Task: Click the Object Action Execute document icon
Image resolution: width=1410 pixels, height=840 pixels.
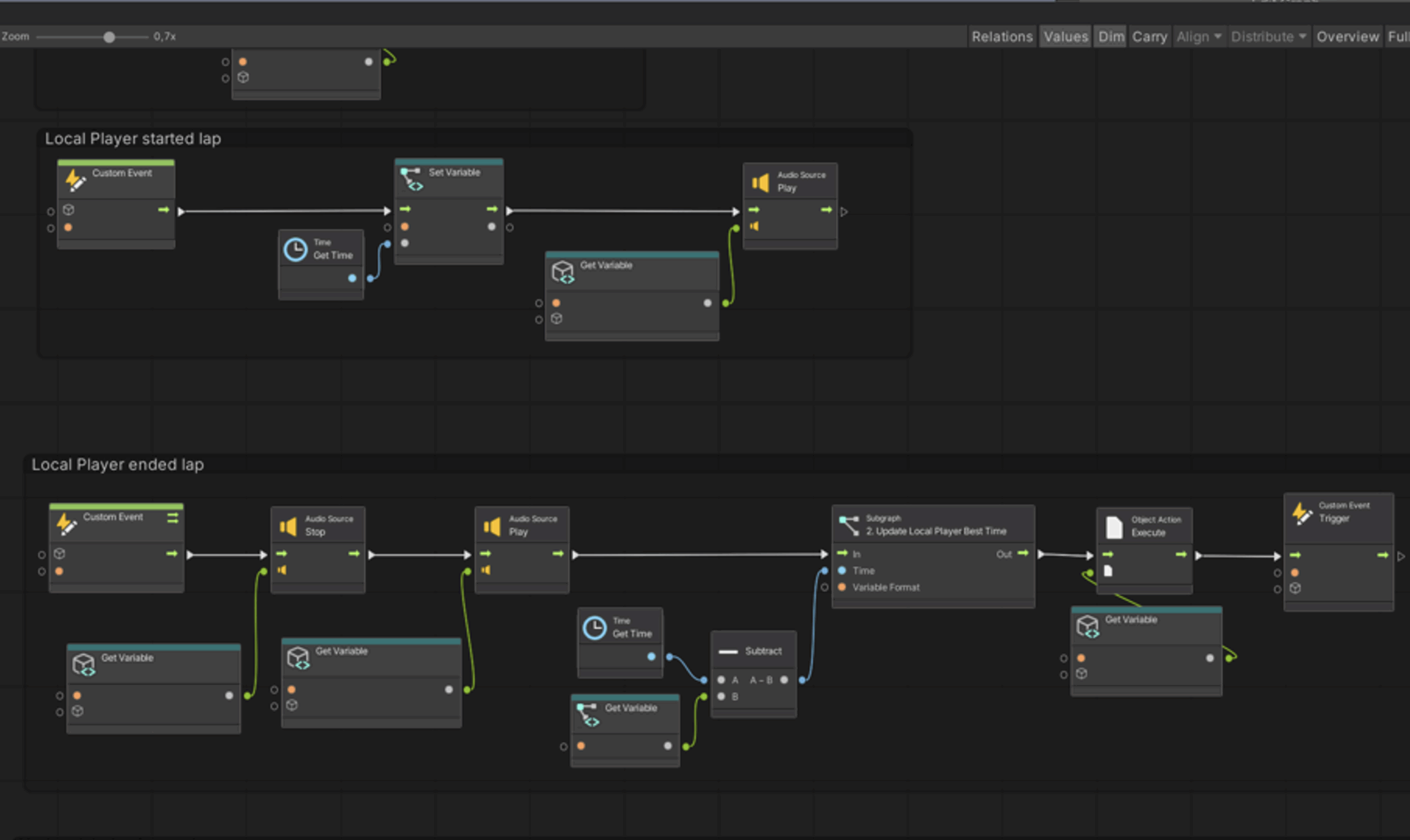Action: [x=1114, y=527]
